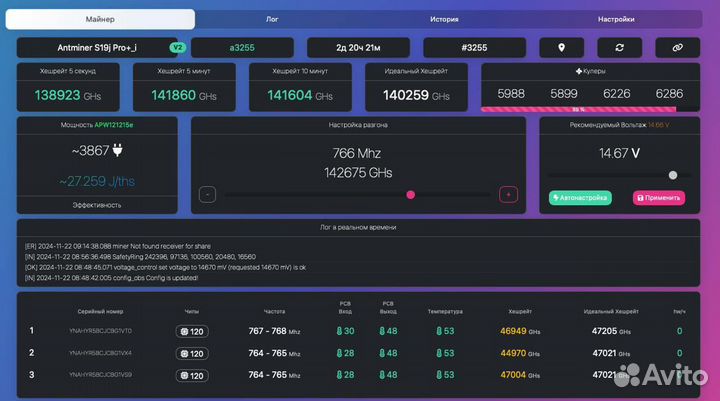Click the power plug icon near ~3867
The height and width of the screenshot is (401, 720).
coord(116,151)
